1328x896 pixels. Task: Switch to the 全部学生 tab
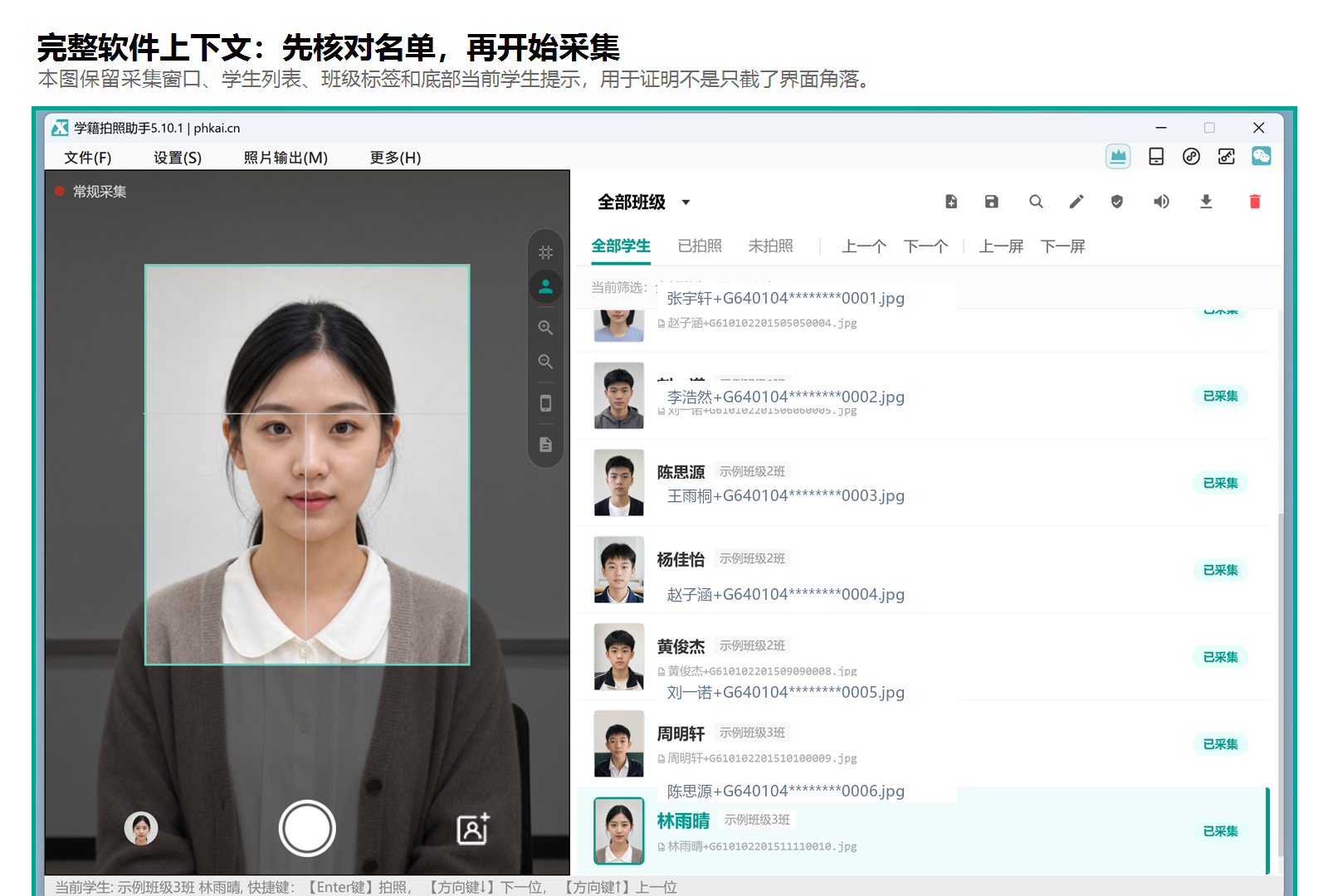621,246
